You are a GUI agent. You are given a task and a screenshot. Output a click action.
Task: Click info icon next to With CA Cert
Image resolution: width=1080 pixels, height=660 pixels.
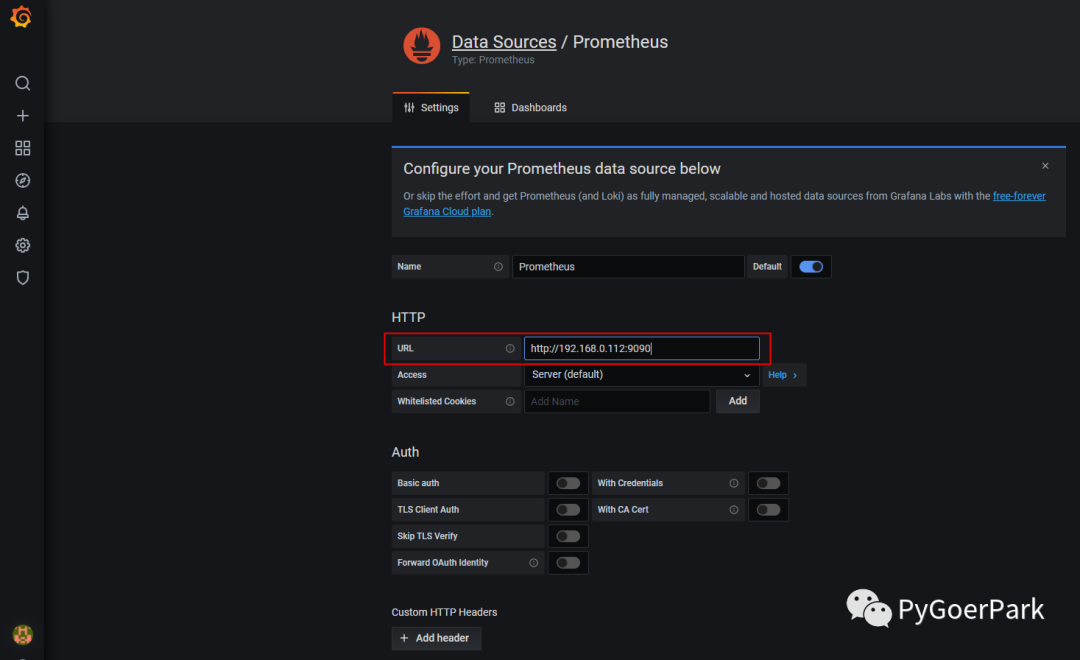(x=734, y=510)
